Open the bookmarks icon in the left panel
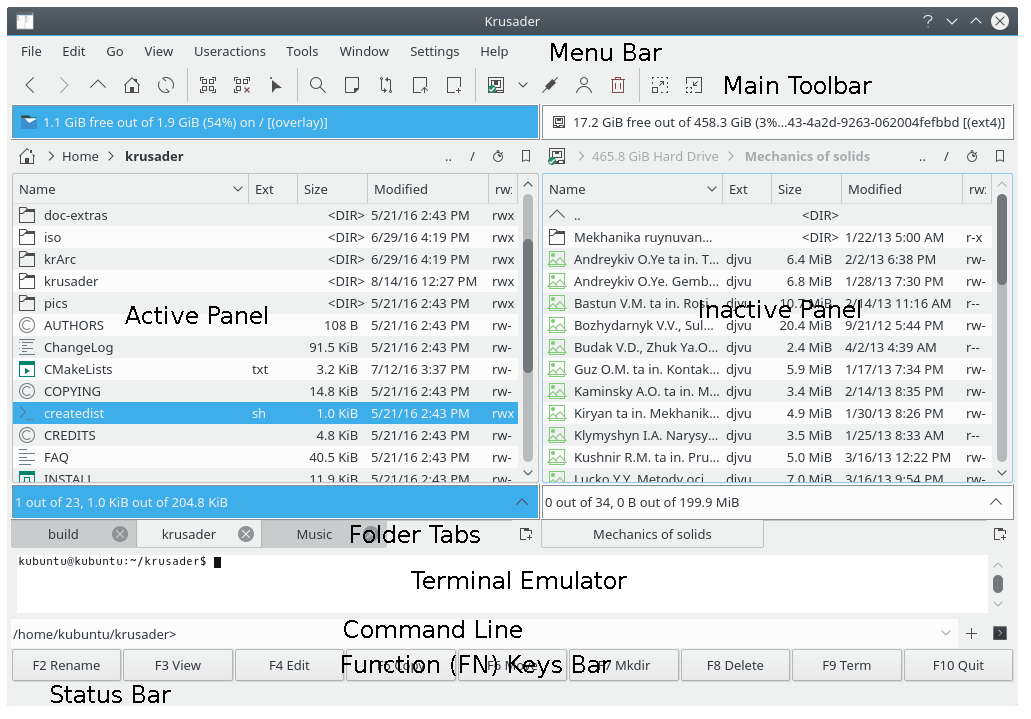Image resolution: width=1031 pixels, height=719 pixels. coord(526,157)
